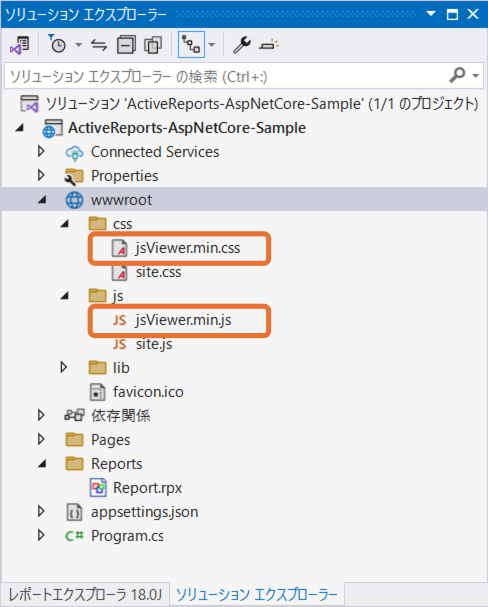Open the pending changes filter clock icon
The height and width of the screenshot is (607, 488).
pyautogui.click(x=58, y=45)
